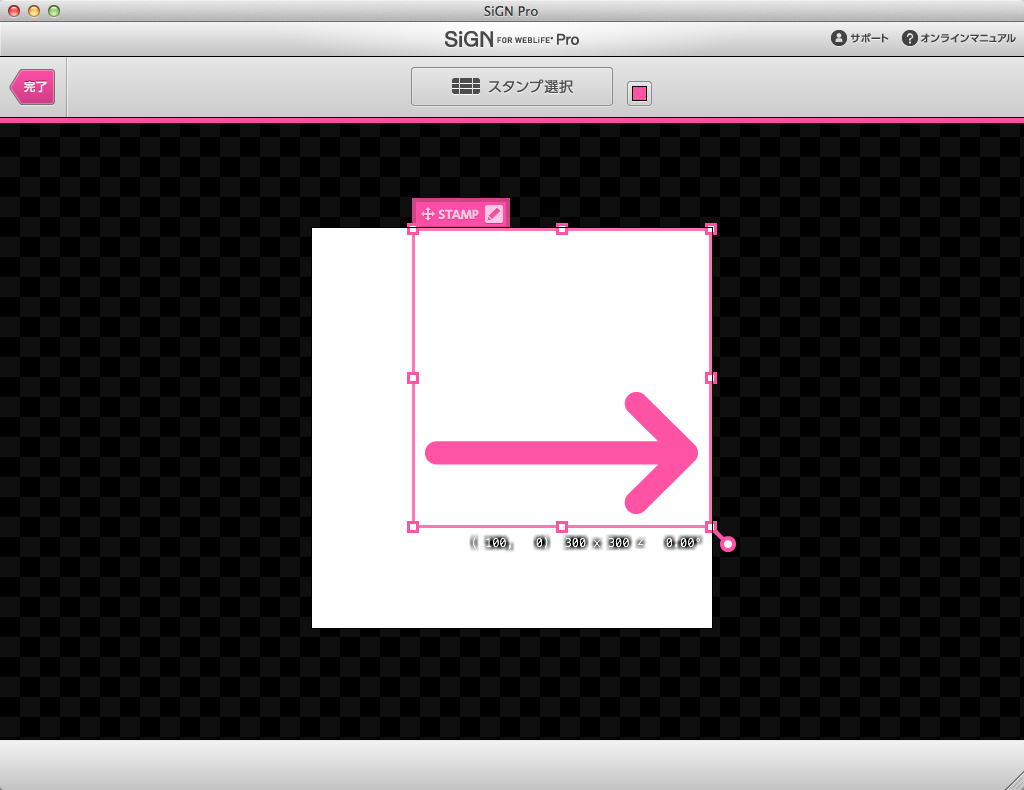Click the grid icon in スタンプ選択
This screenshot has width=1024, height=790.
[466, 86]
